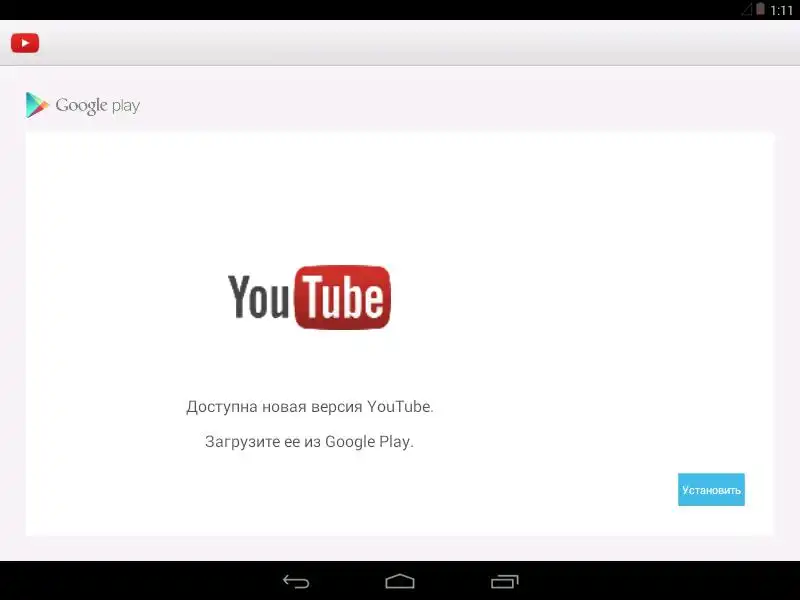Tap the battery icon in status bar
Screen dimensions: 800x600
[760, 9]
